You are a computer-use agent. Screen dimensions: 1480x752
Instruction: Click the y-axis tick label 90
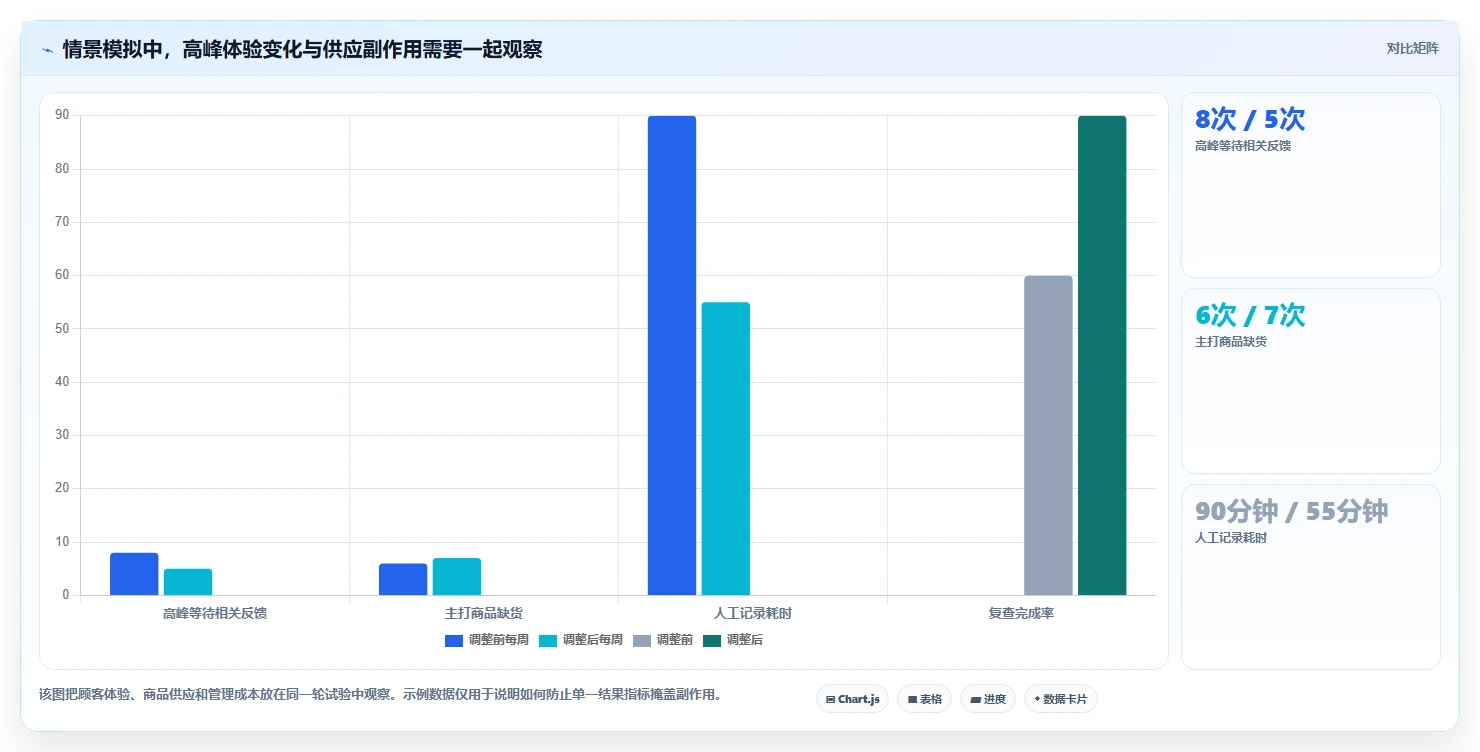point(62,116)
